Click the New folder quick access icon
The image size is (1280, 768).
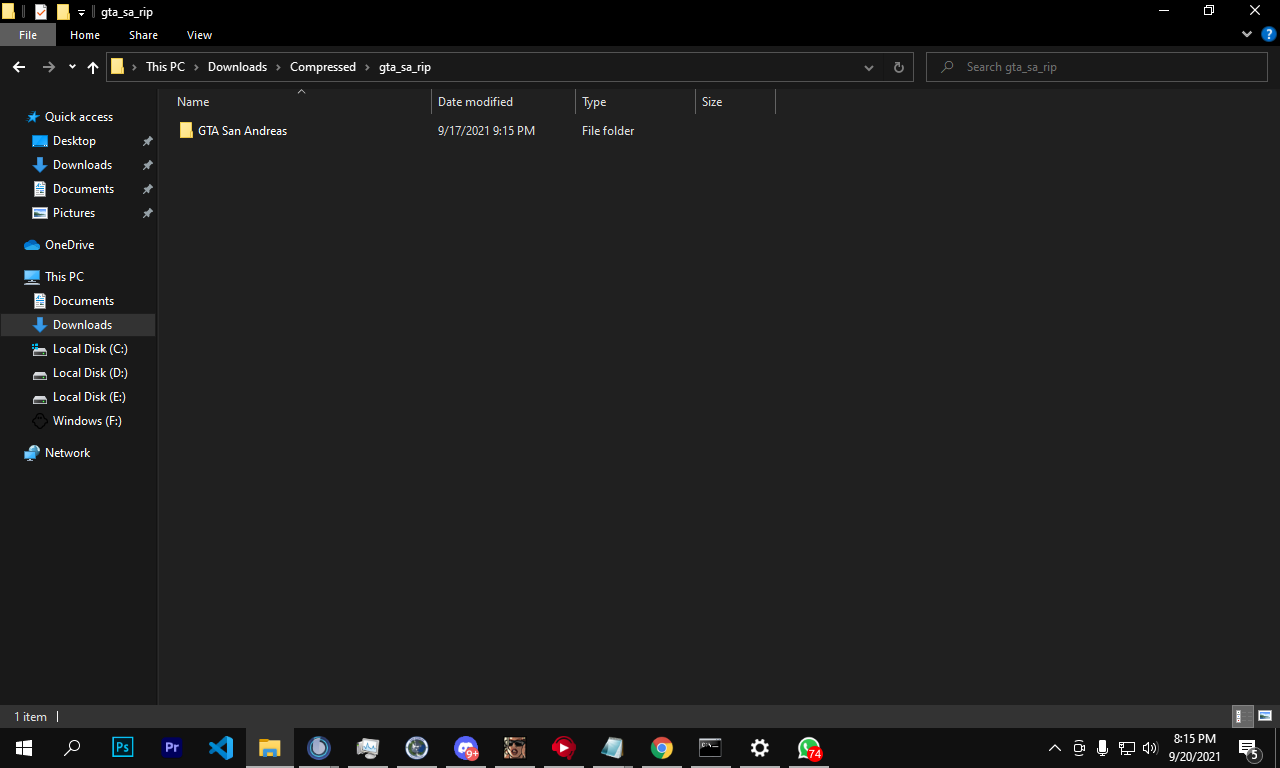tap(63, 12)
